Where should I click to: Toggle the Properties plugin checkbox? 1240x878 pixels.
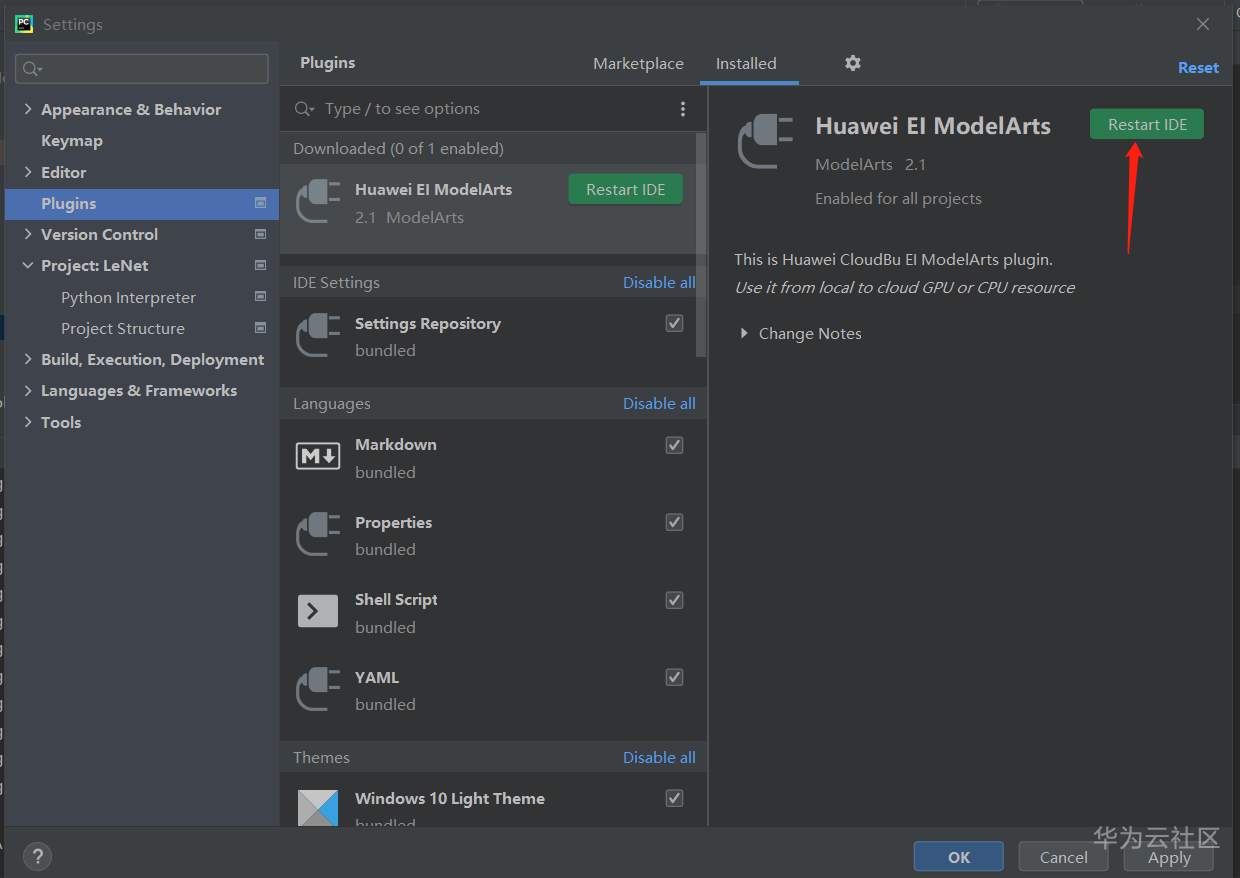coord(675,522)
